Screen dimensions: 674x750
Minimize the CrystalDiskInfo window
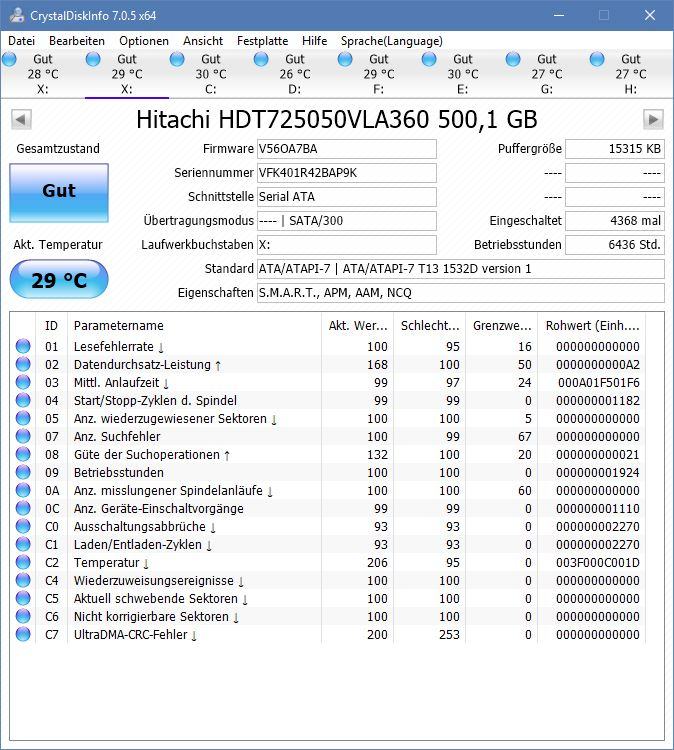(x=559, y=15)
